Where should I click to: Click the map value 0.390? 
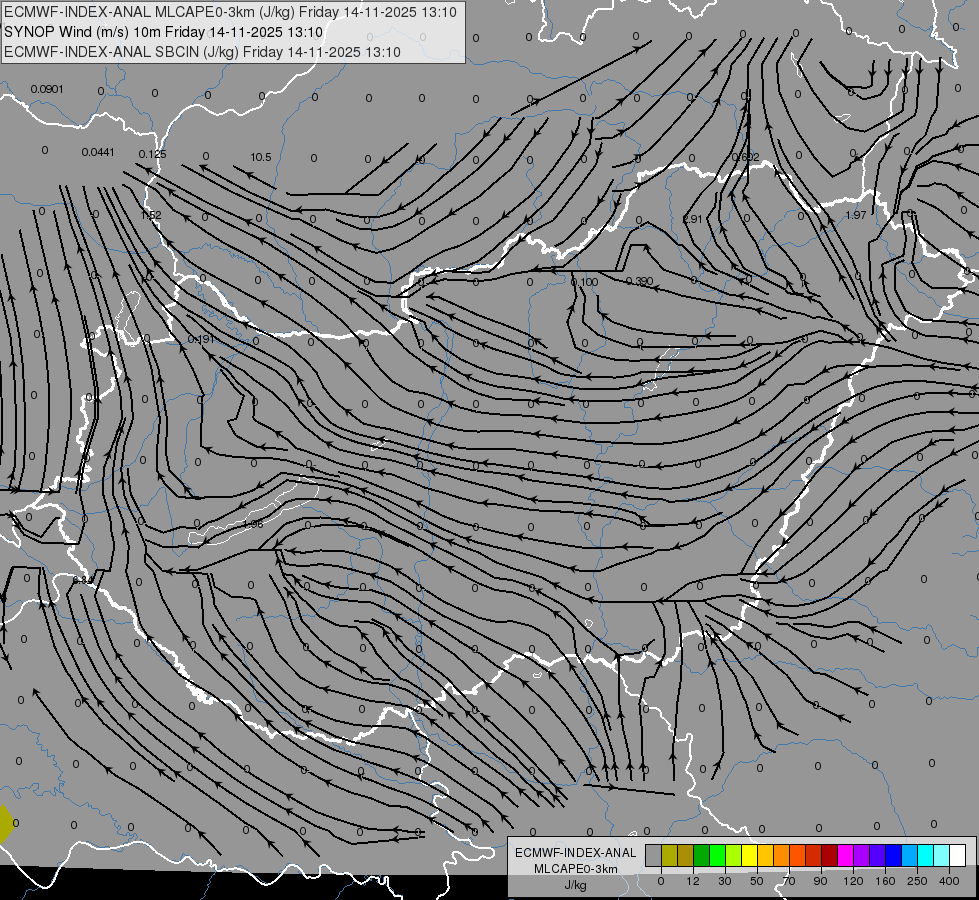(x=639, y=282)
